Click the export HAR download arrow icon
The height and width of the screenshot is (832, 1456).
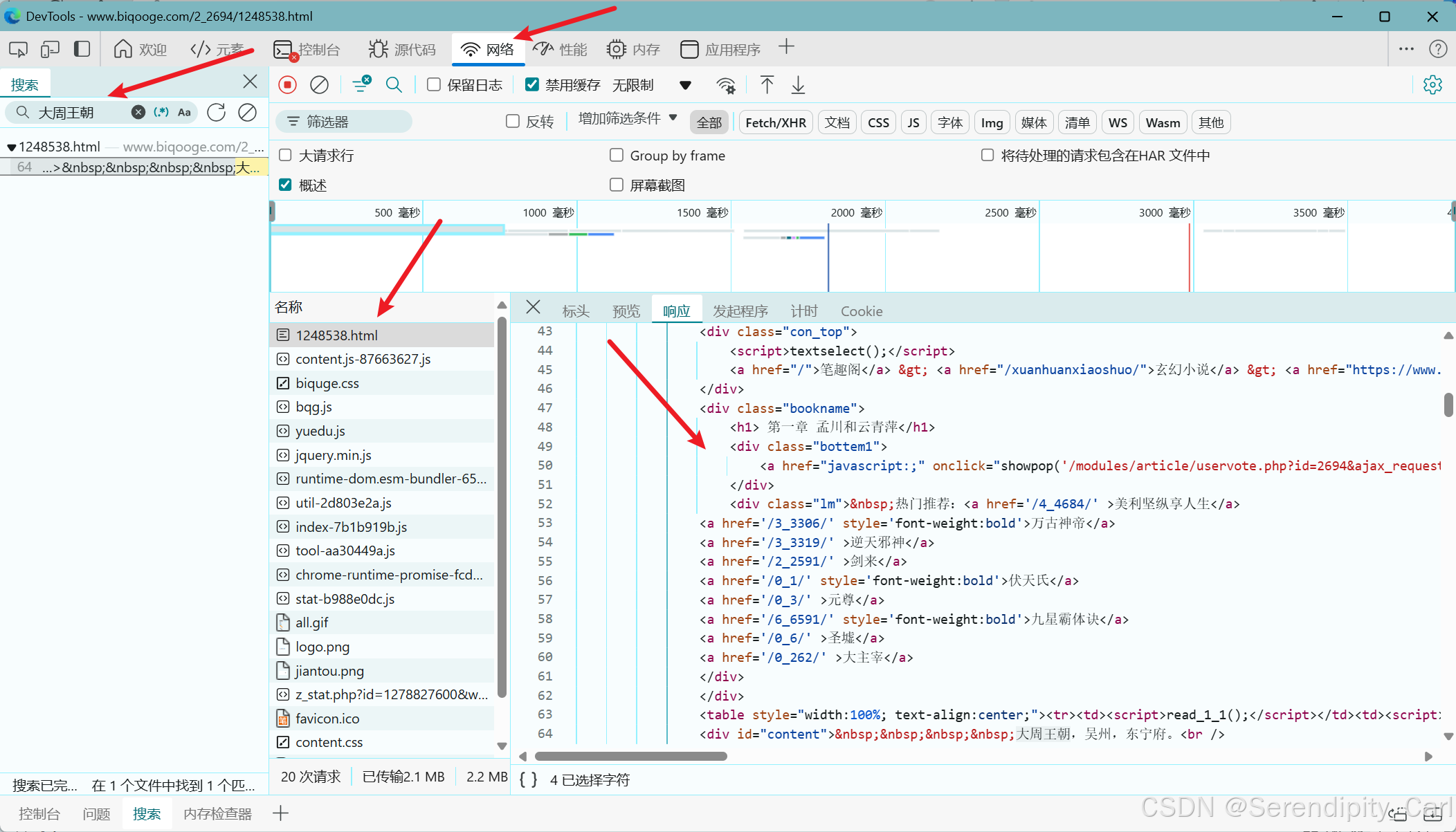[798, 84]
